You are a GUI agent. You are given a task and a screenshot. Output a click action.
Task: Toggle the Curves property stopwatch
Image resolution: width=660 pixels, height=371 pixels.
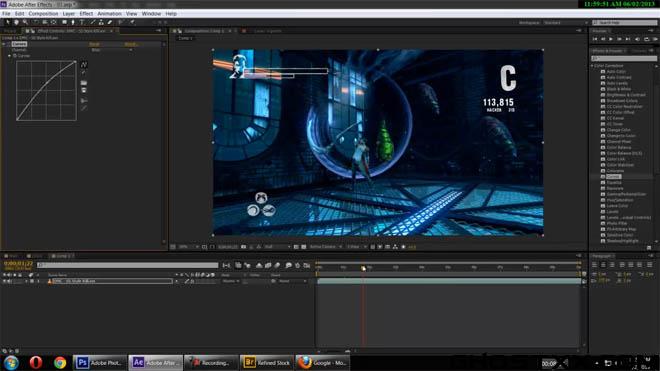[15, 56]
